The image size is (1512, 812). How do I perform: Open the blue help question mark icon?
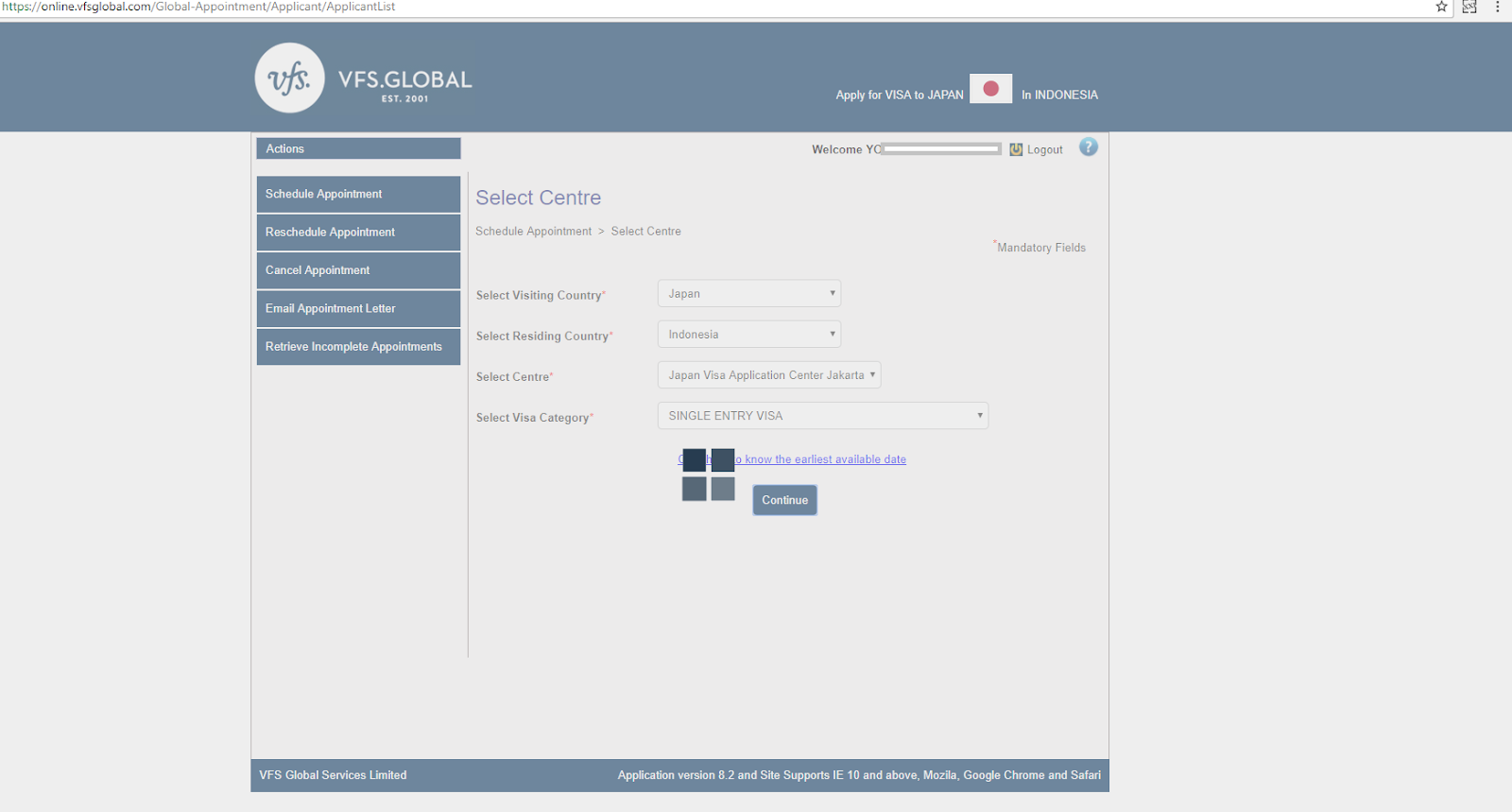click(x=1089, y=147)
